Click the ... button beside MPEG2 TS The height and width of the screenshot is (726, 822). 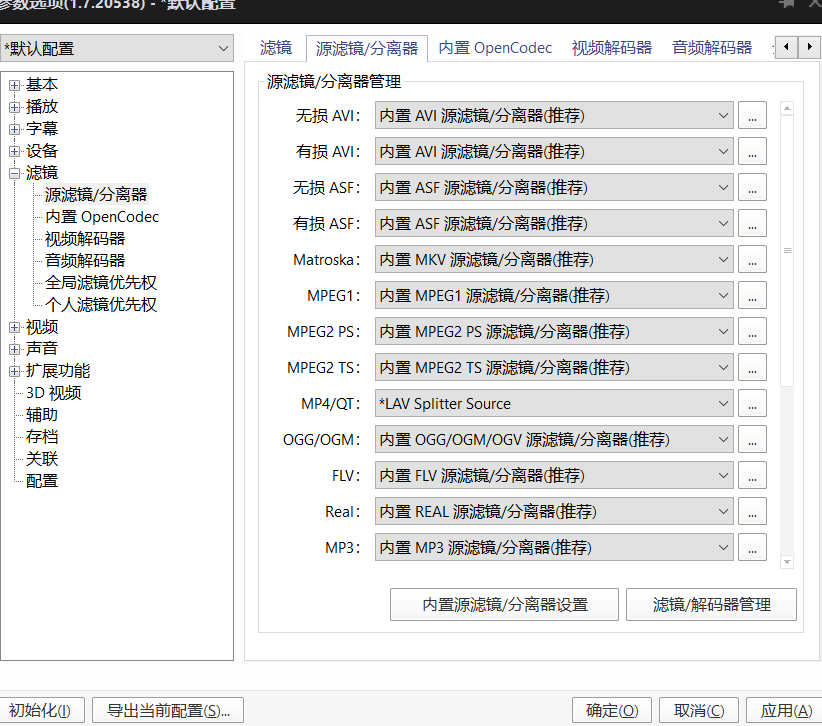[752, 367]
